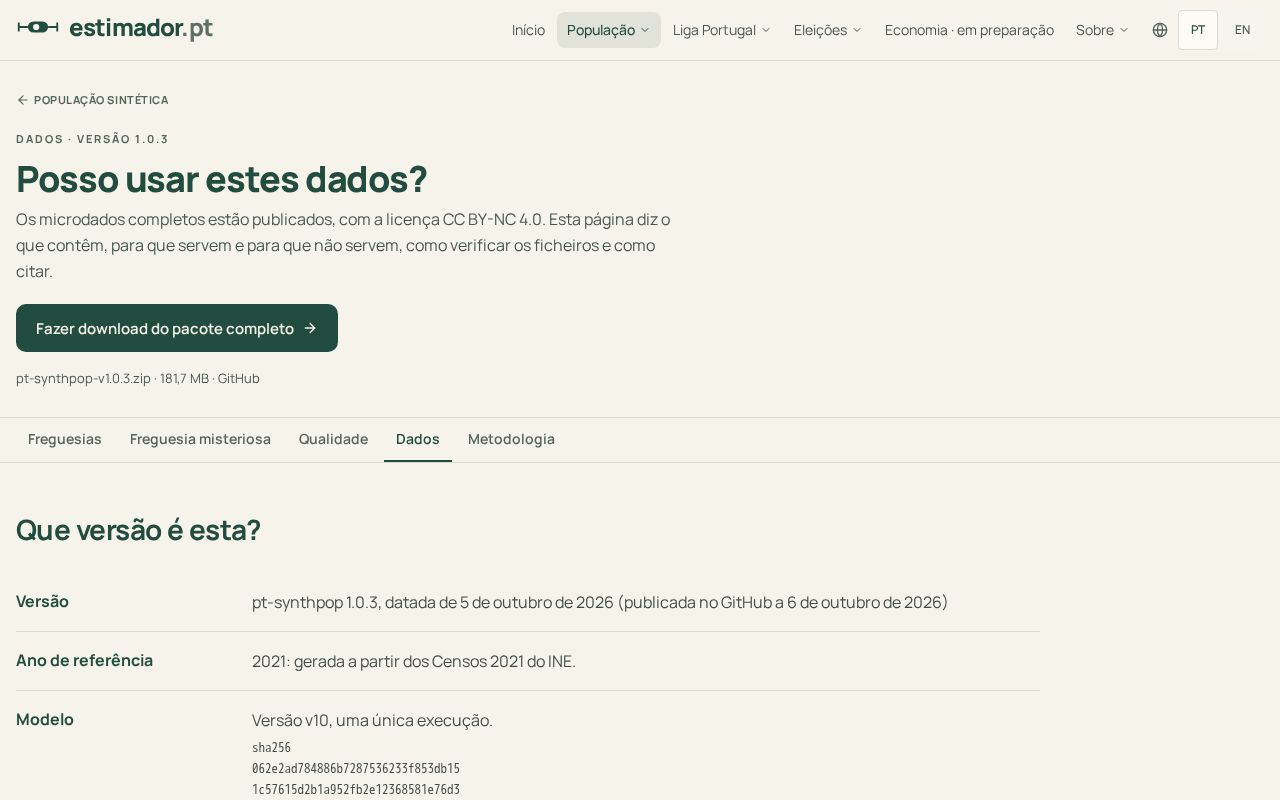Select the Dados tab
The width and height of the screenshot is (1280, 800).
(418, 439)
